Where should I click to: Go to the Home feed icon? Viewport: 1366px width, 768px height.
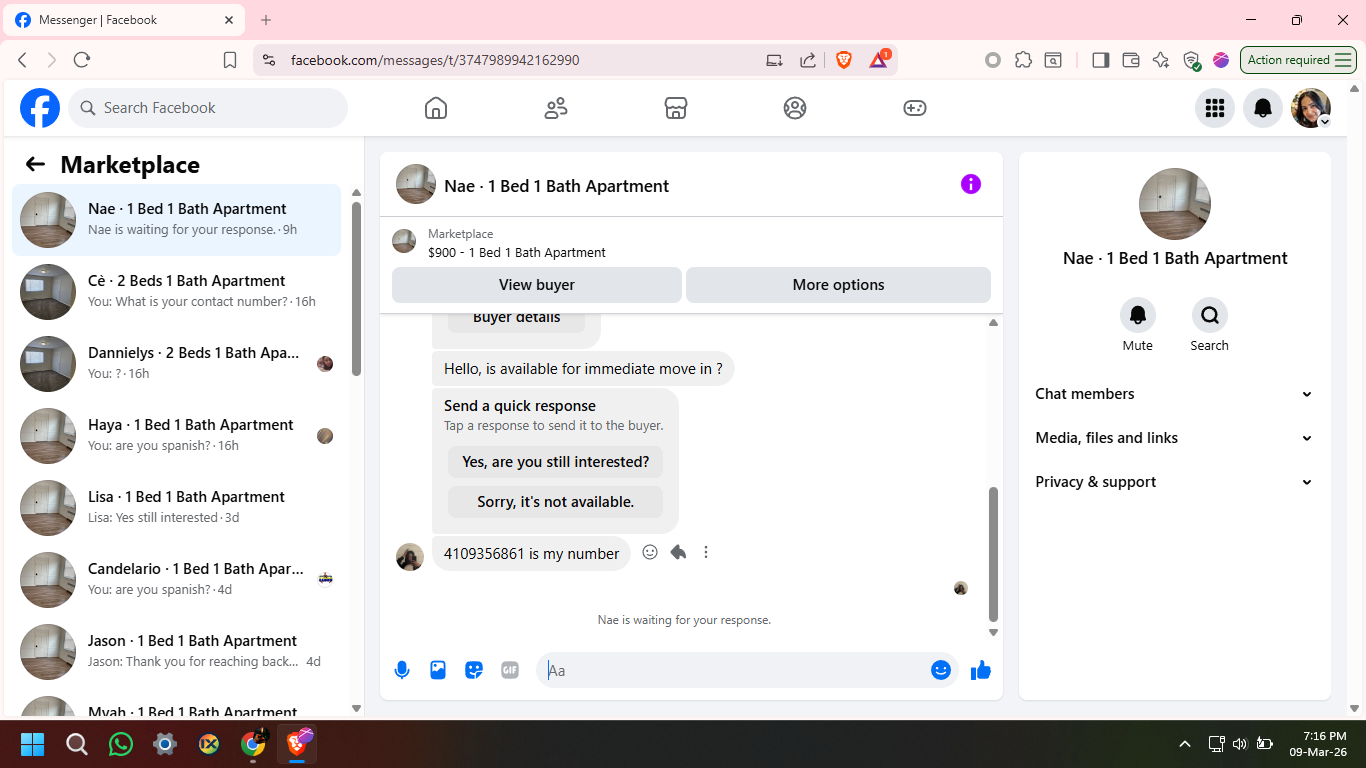click(436, 108)
